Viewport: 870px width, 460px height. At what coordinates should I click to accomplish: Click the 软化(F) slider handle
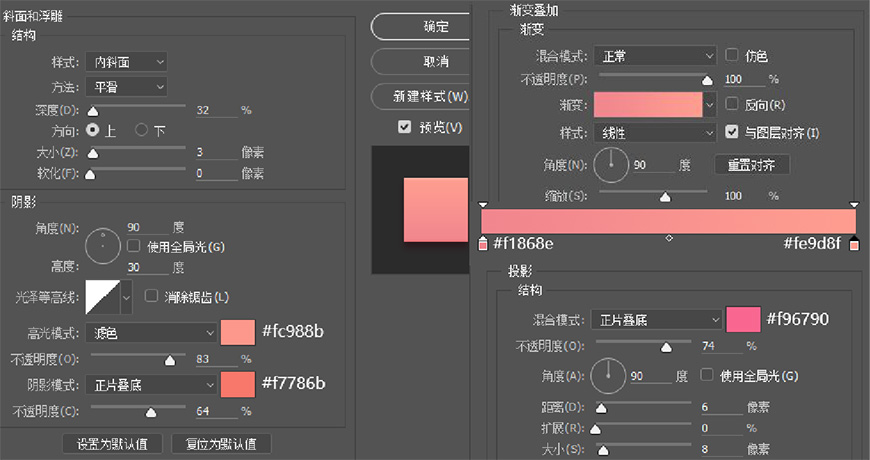90,174
